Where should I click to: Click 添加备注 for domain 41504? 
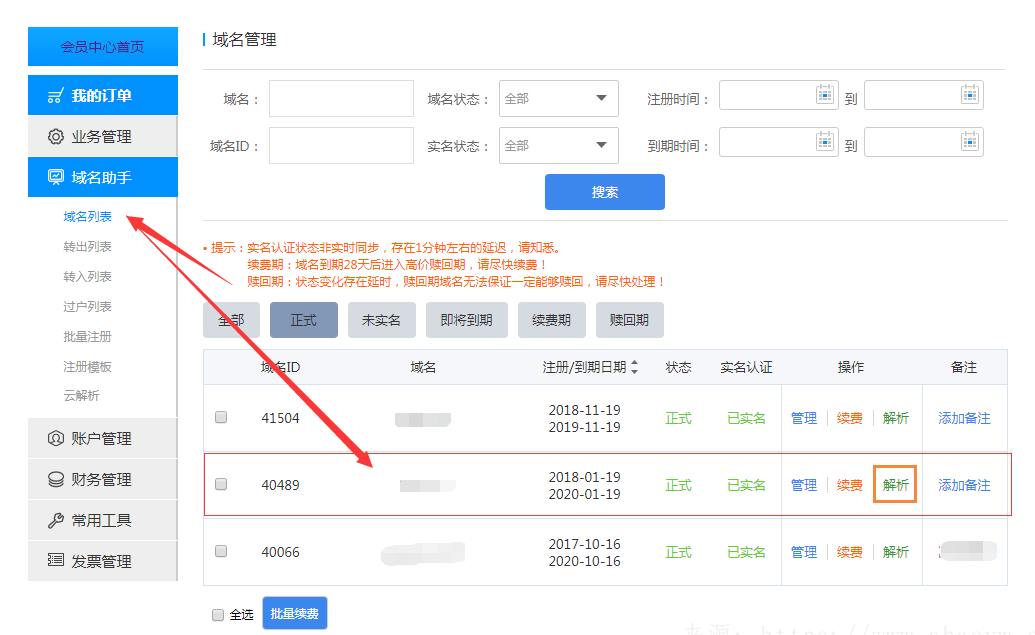[964, 418]
